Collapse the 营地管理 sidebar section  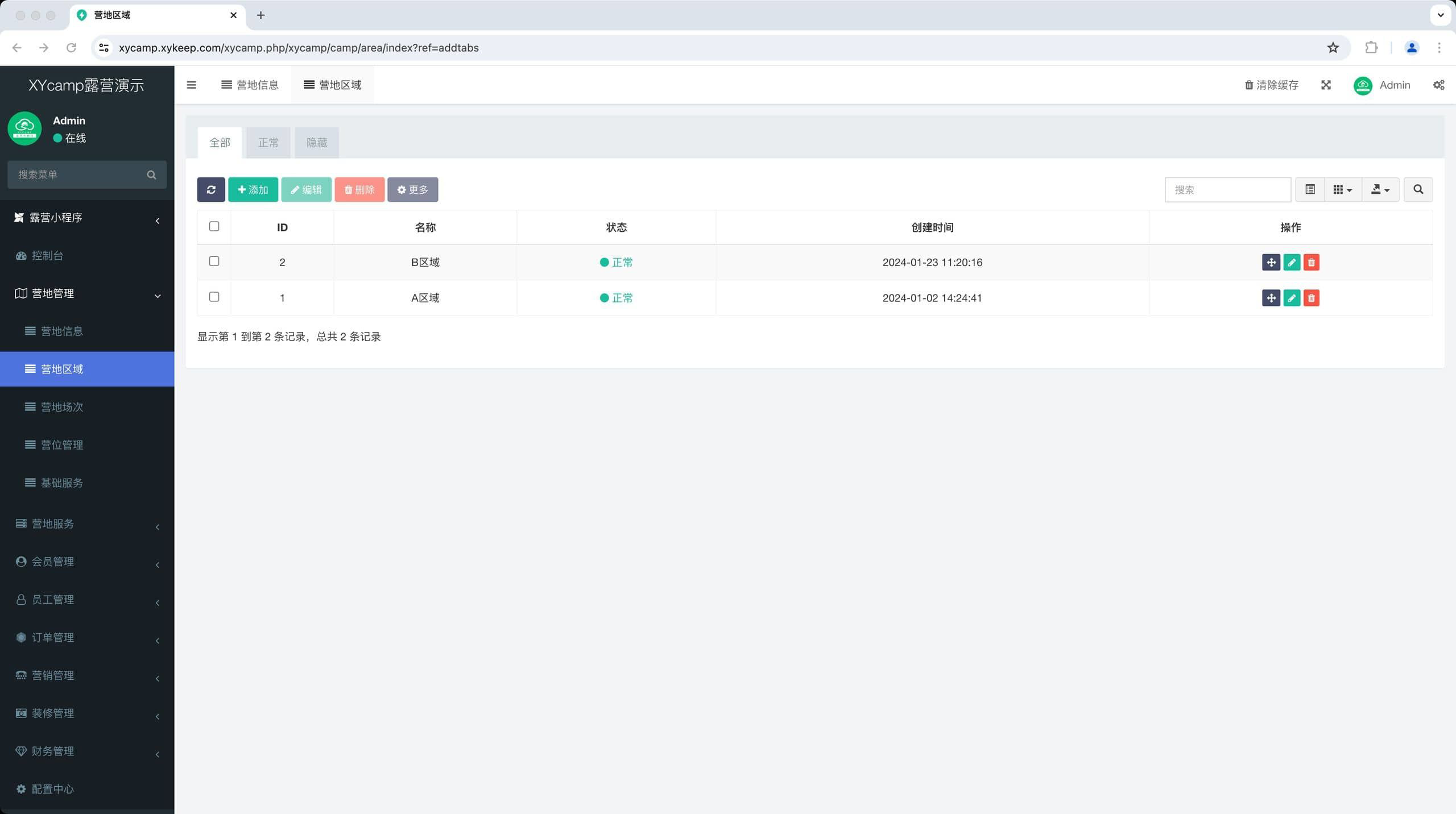pos(87,293)
